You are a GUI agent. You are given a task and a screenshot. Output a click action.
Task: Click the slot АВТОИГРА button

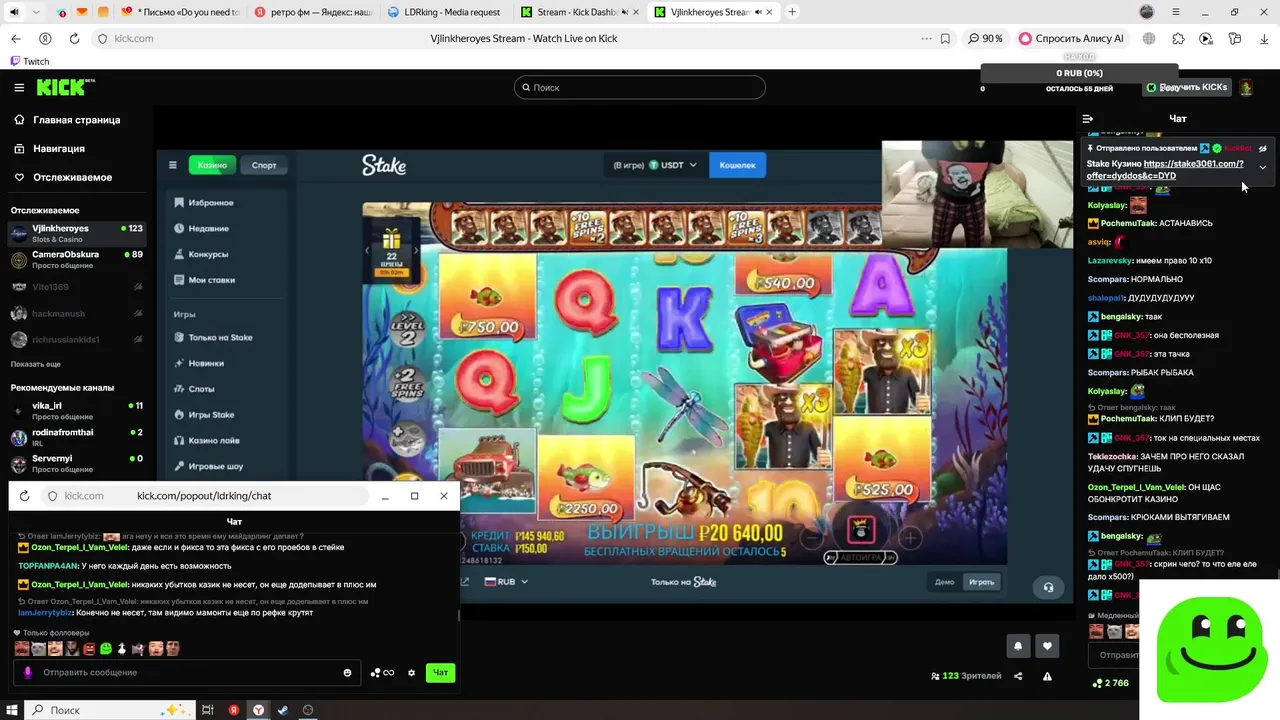[x=861, y=558]
